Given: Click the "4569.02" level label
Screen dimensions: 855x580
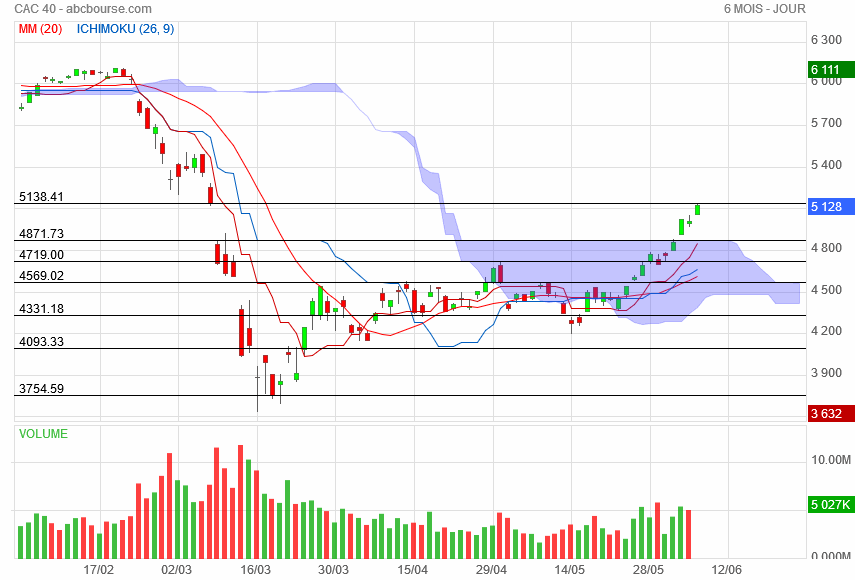Looking at the screenshot, I should [41, 275].
